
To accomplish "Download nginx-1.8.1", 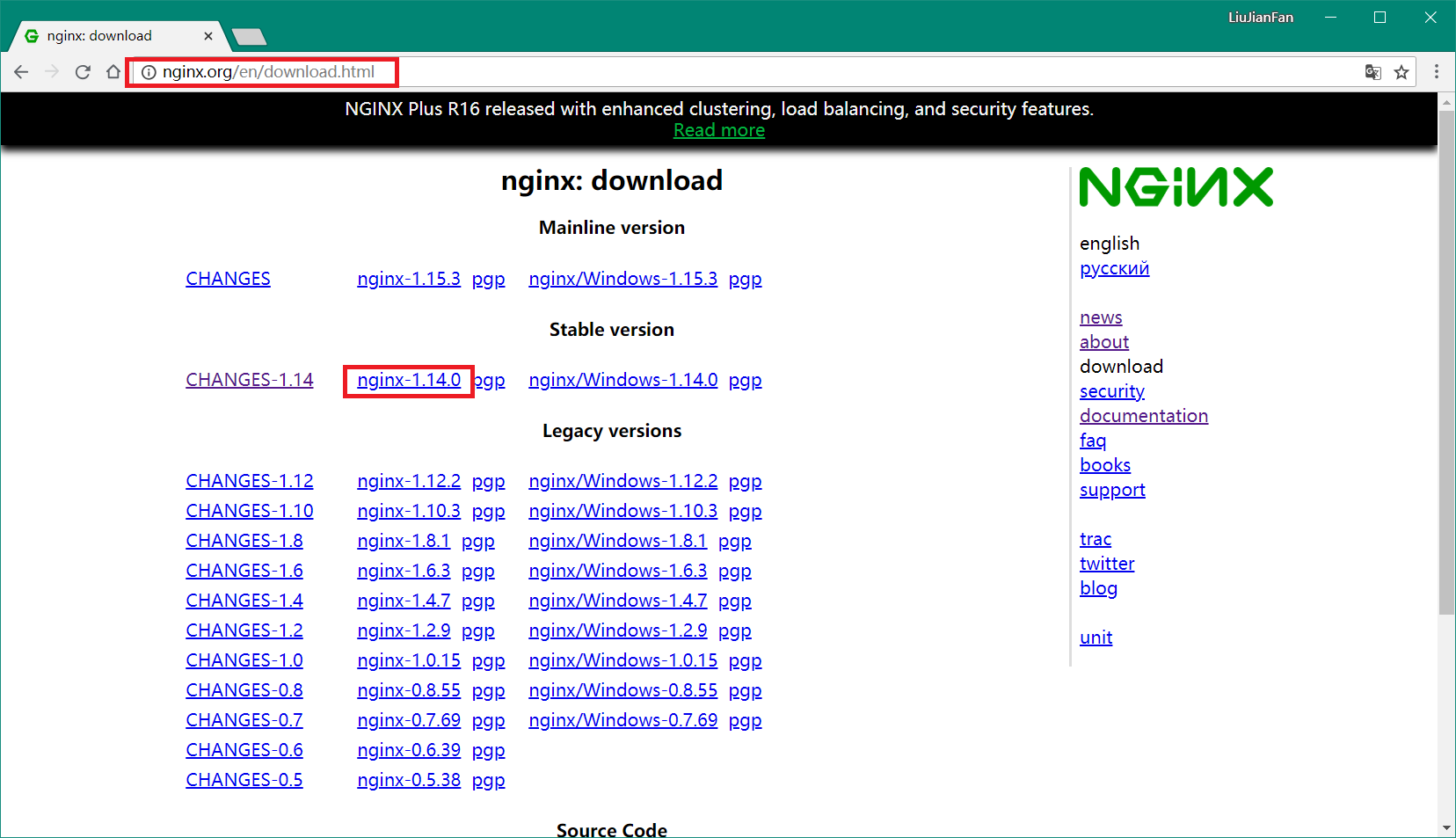I will pyautogui.click(x=404, y=541).
